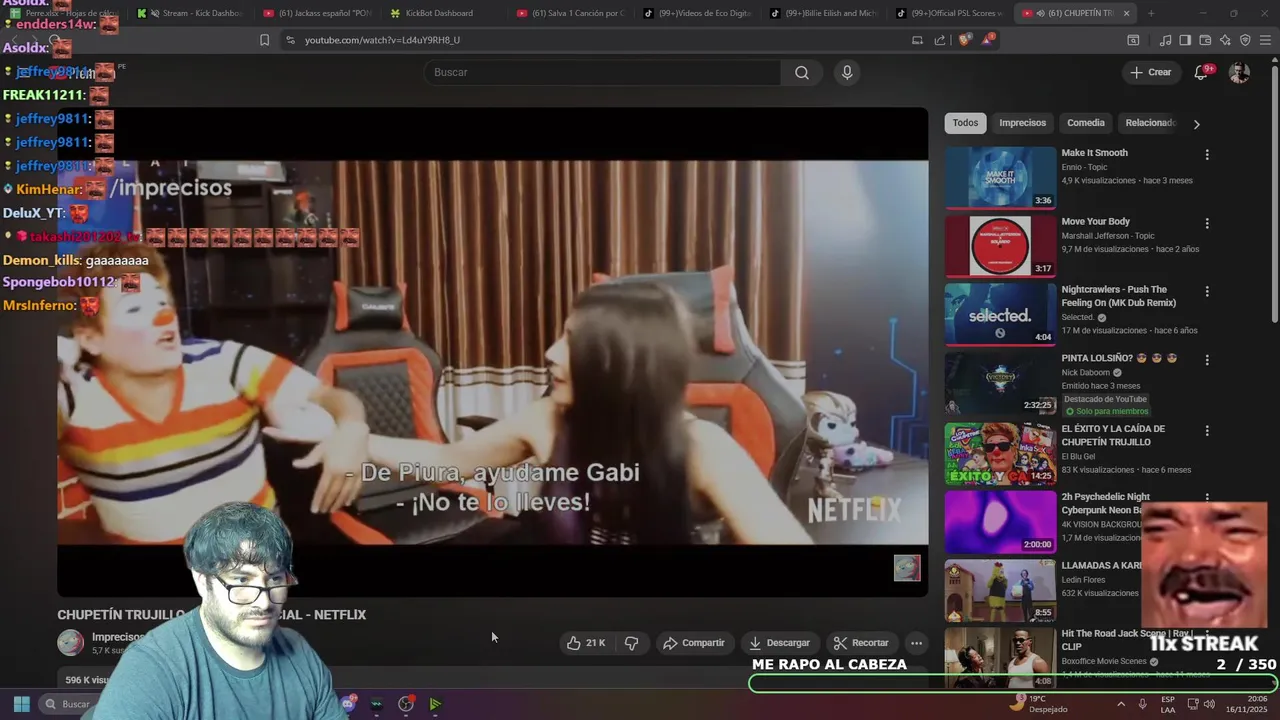The width and height of the screenshot is (1280, 720).
Task: Open browser wallet icon
Action: [1205, 40]
